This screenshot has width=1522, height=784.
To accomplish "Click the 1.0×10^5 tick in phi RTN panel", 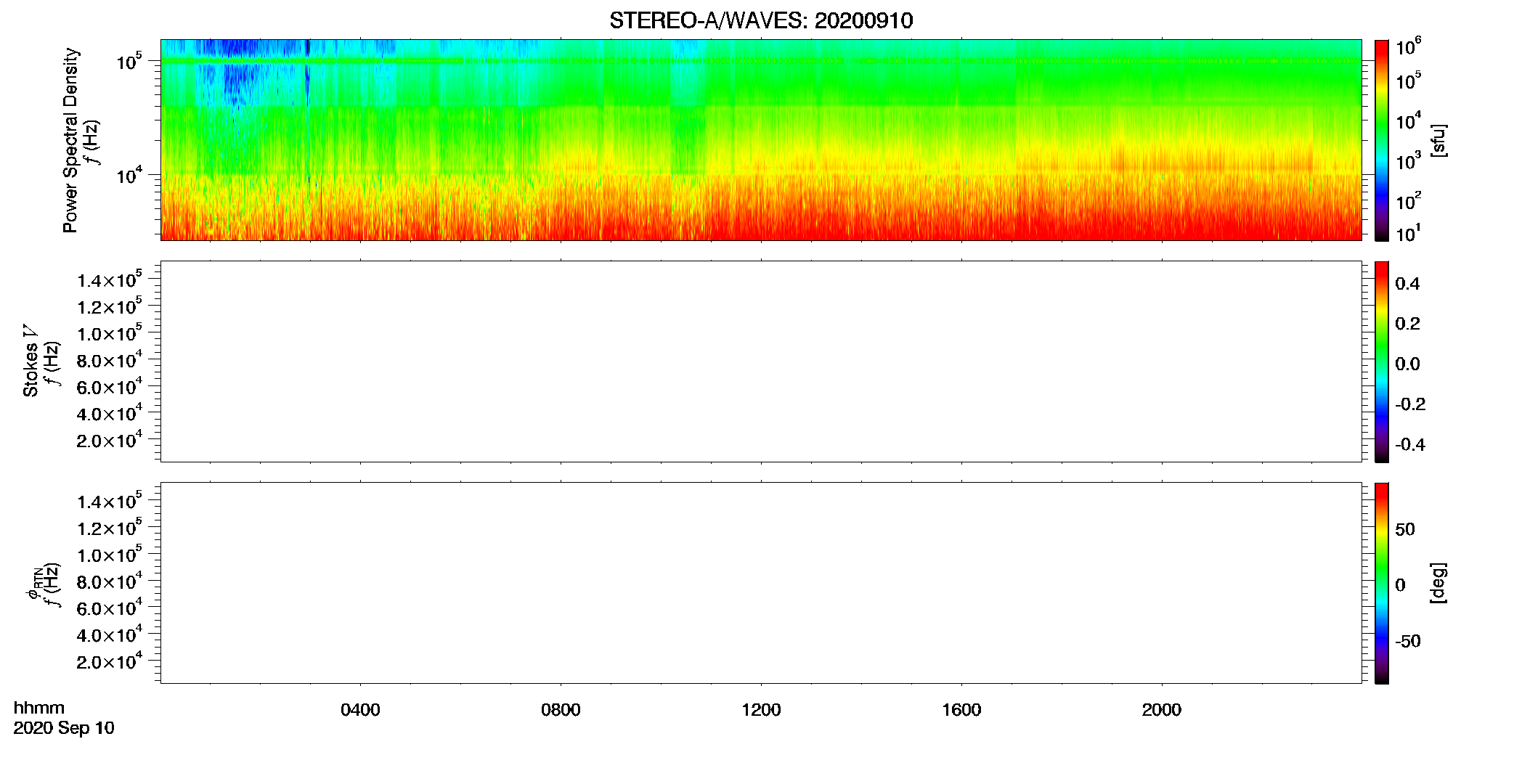I will point(110,554).
